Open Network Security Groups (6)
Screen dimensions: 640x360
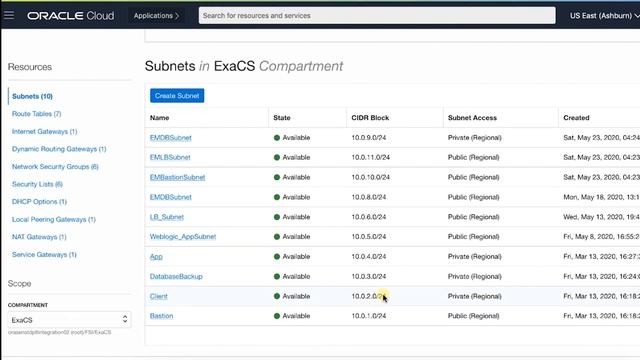[55, 167]
